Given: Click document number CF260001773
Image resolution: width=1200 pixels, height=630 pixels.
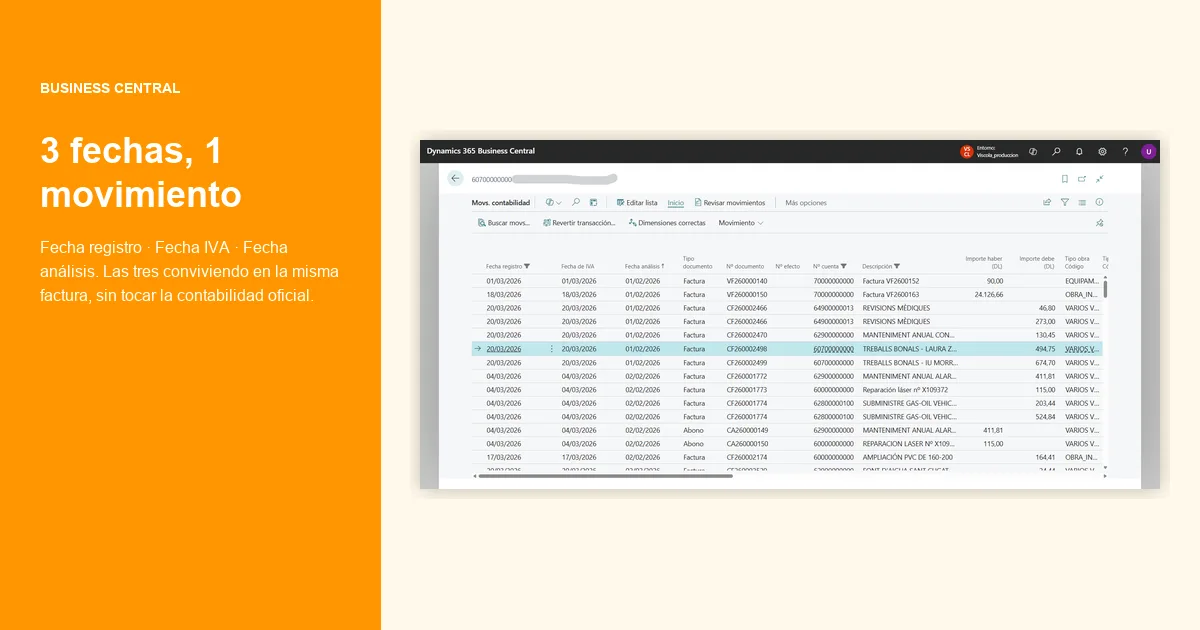Looking at the screenshot, I should tap(746, 390).
